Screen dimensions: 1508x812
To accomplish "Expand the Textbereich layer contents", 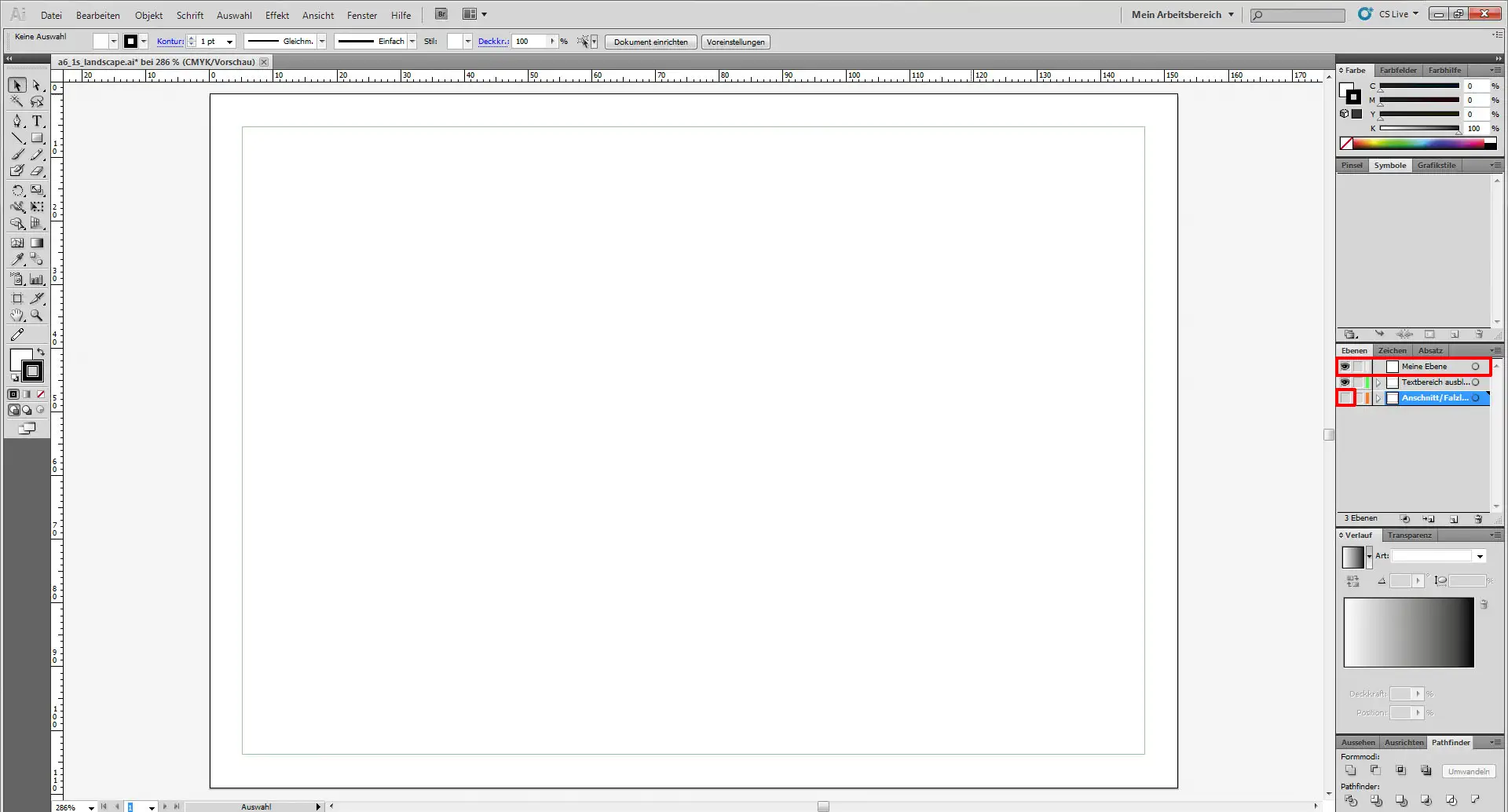I will pyautogui.click(x=1378, y=382).
